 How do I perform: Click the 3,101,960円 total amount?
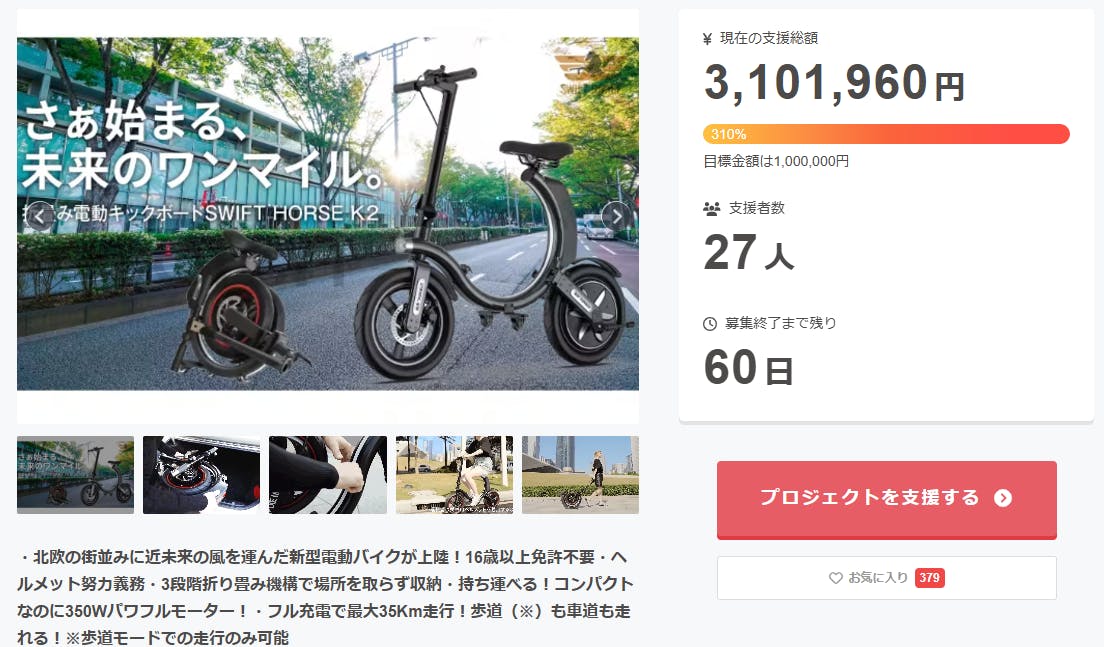click(834, 83)
